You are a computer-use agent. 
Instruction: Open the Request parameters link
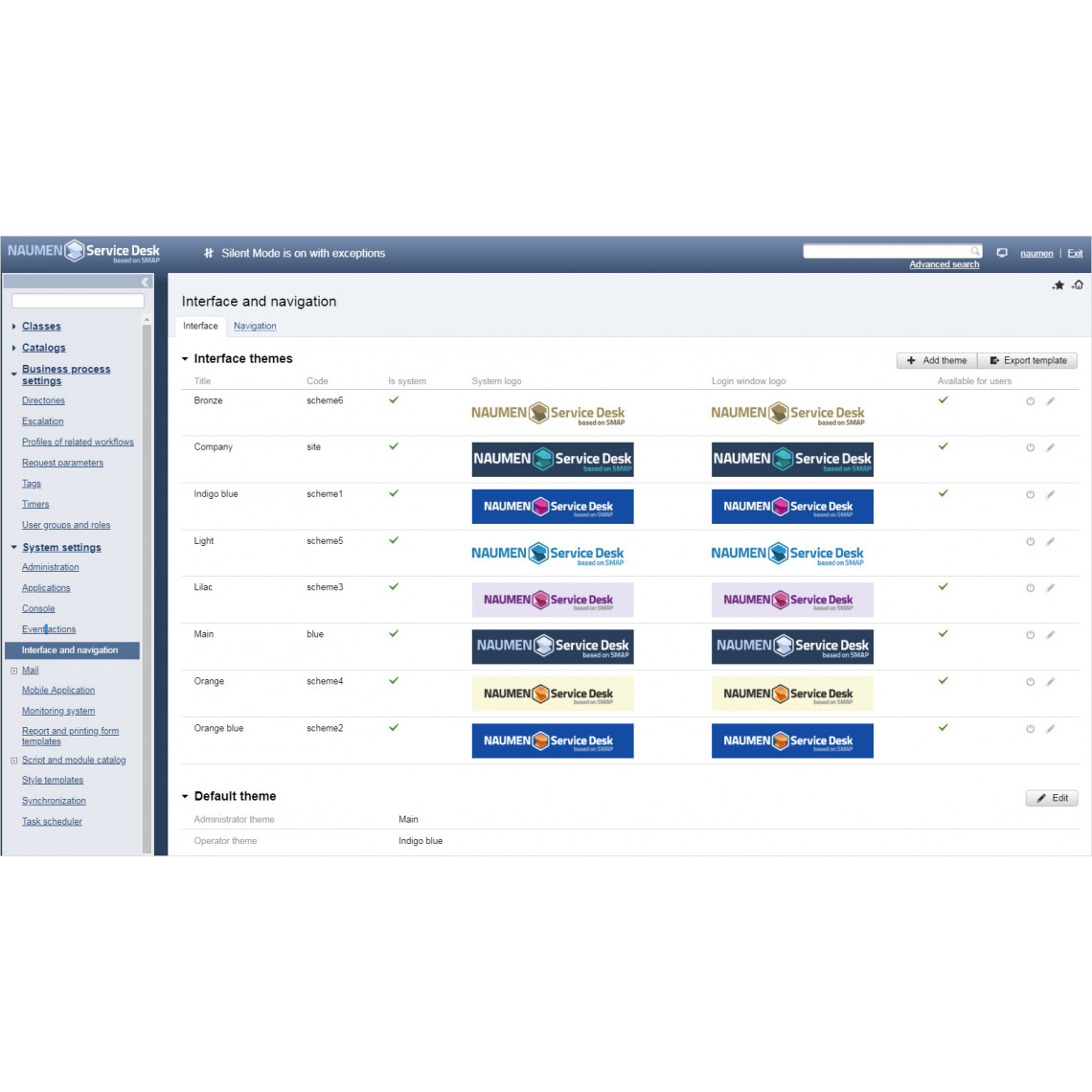(x=62, y=463)
